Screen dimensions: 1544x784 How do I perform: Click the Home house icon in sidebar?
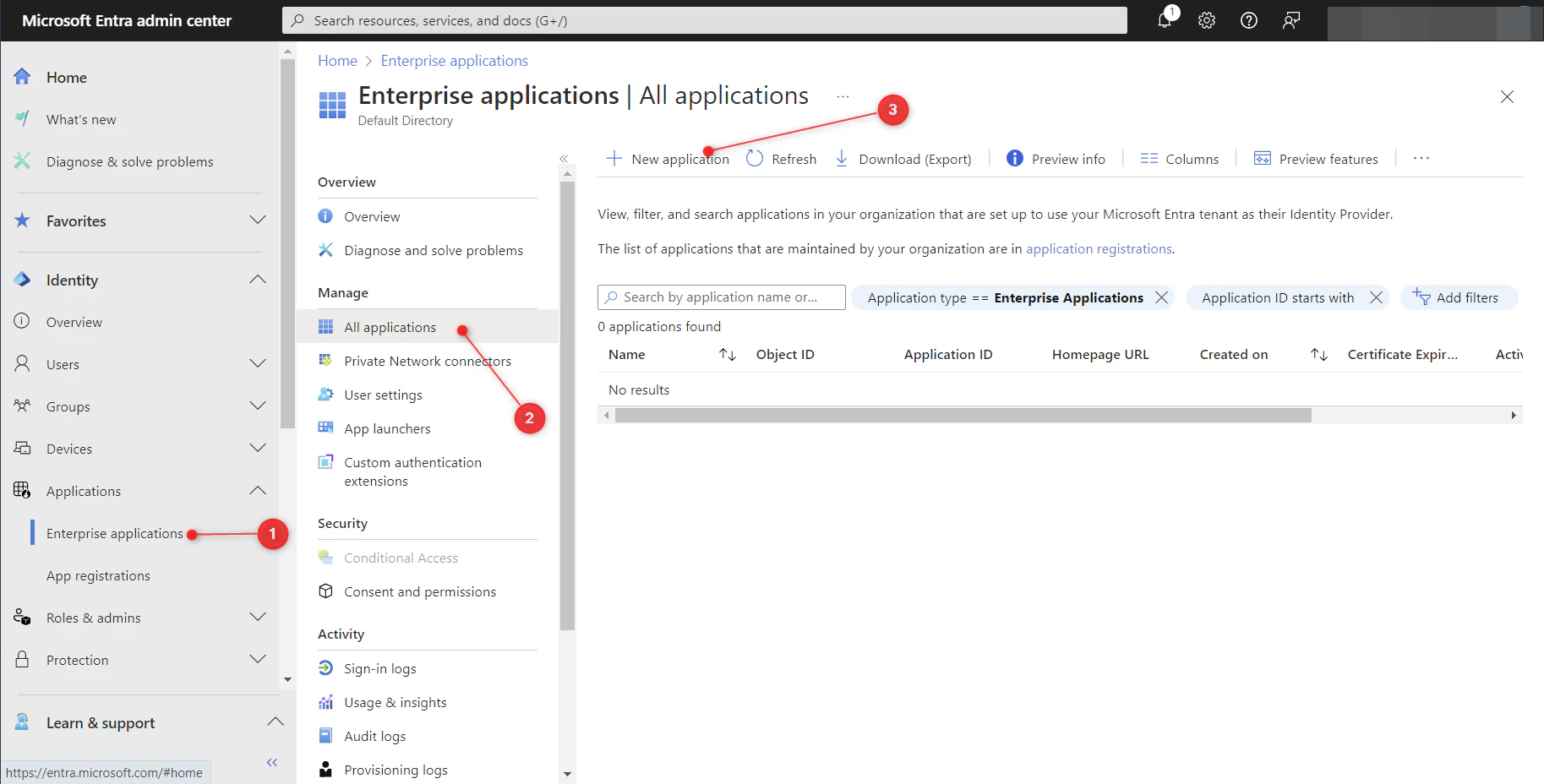coord(23,77)
